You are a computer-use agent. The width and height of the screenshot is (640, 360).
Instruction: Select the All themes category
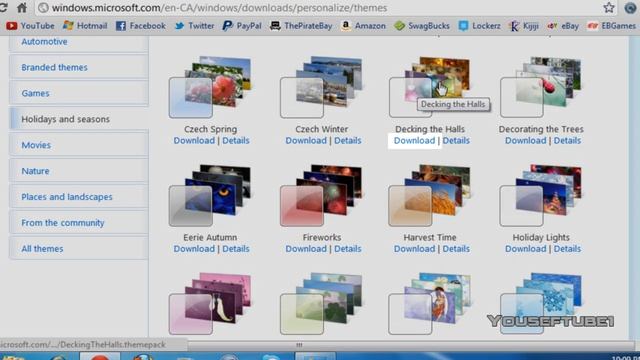pos(79,249)
